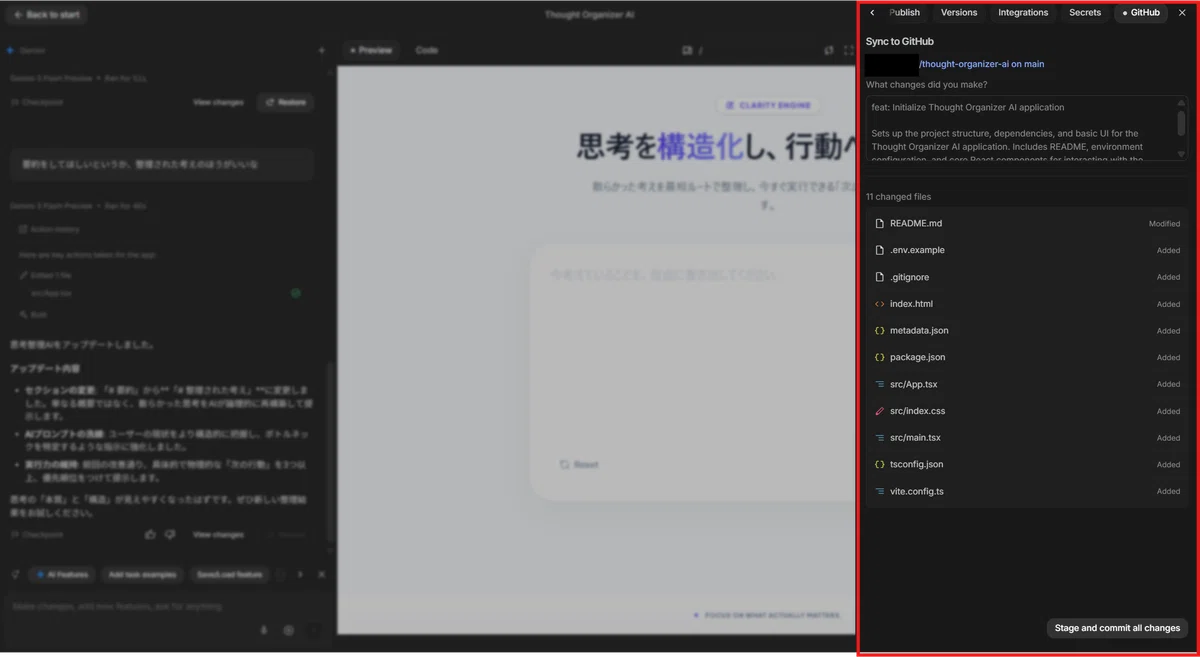The image size is (1200, 657).
Task: Open the Integrations tab
Action: [x=1023, y=13]
